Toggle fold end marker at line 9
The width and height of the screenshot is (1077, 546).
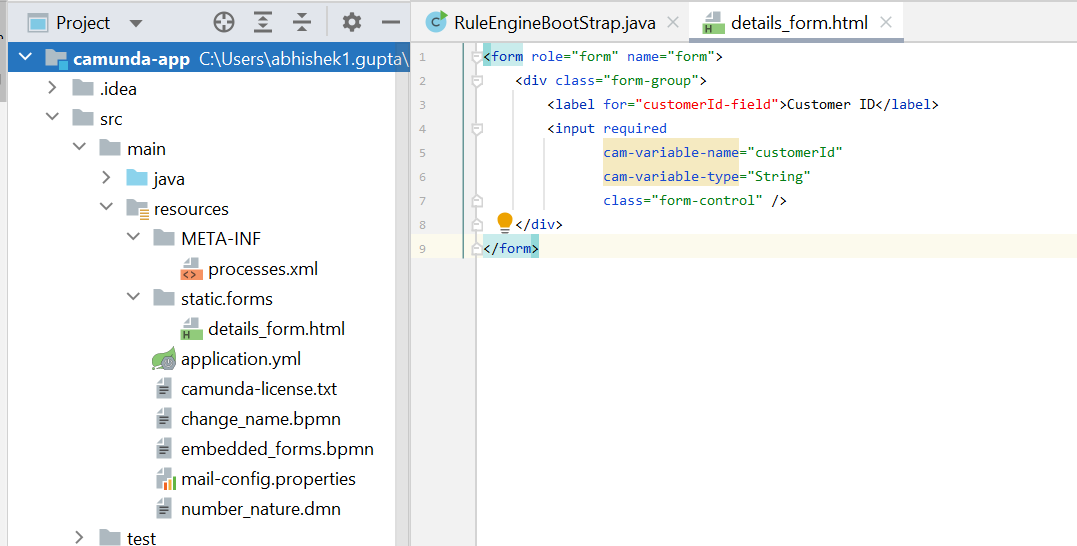click(477, 249)
